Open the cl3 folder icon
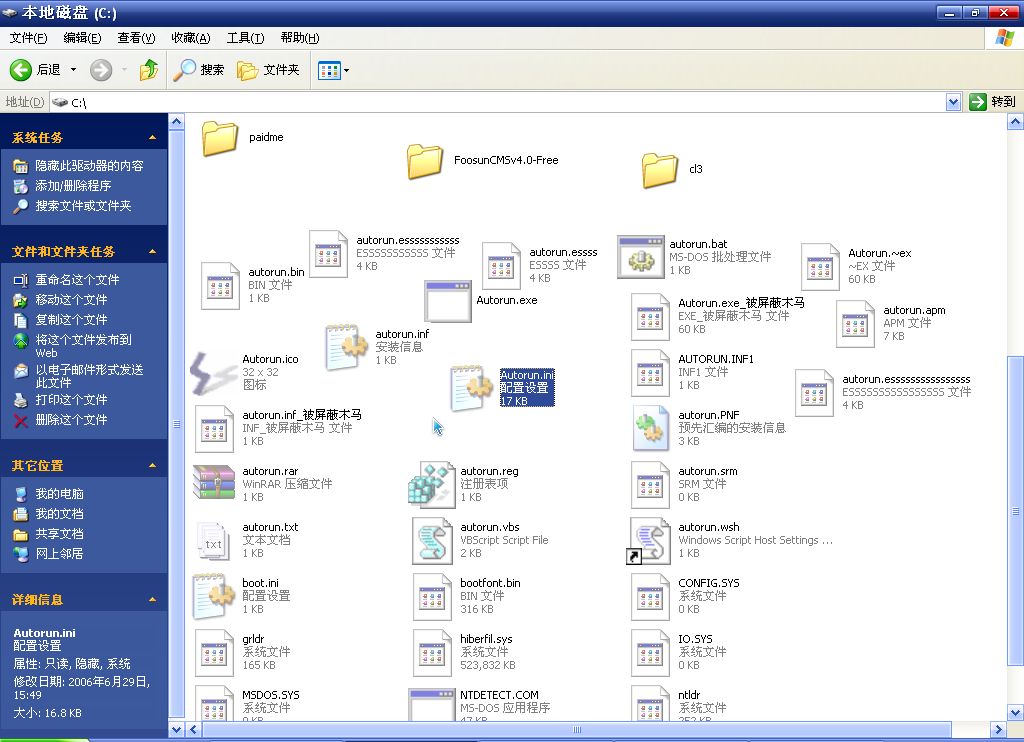 [x=660, y=170]
